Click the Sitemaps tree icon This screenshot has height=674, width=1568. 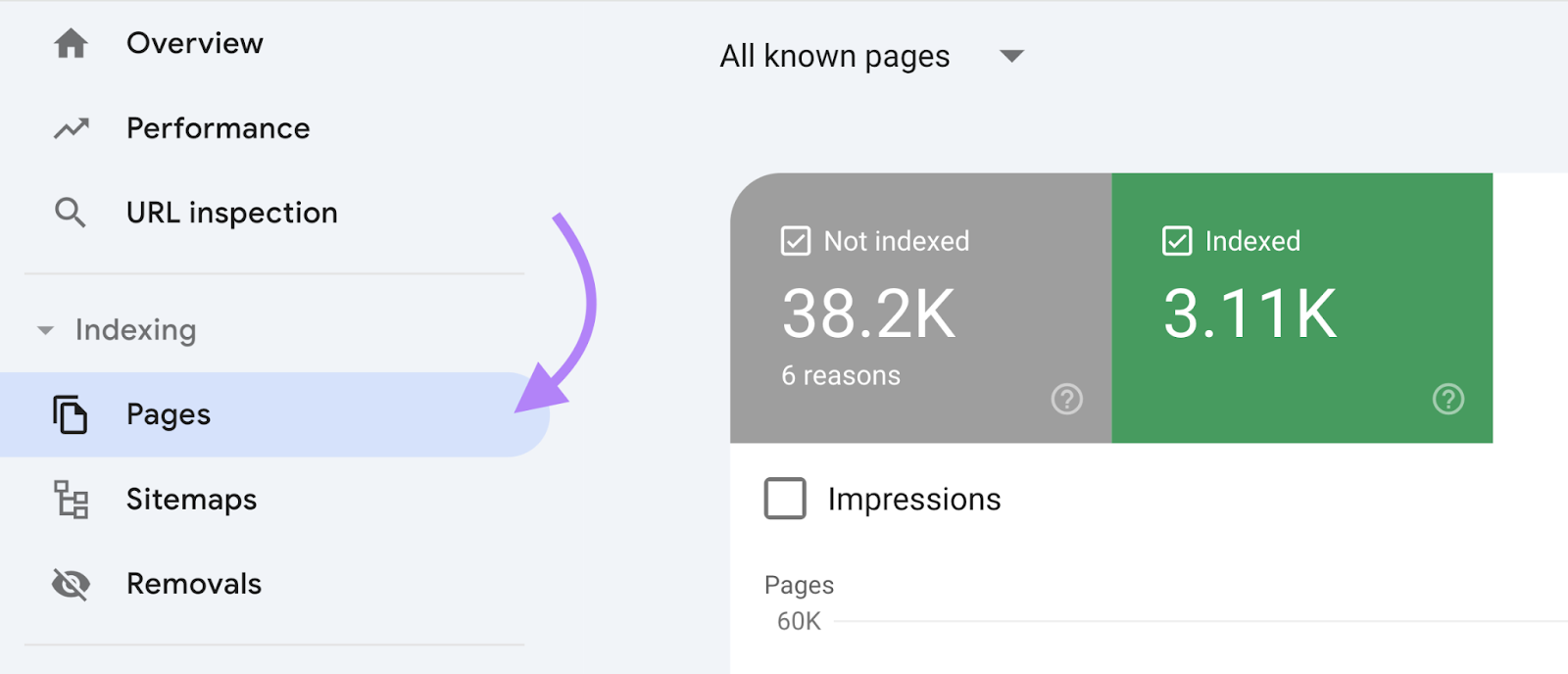point(71,500)
